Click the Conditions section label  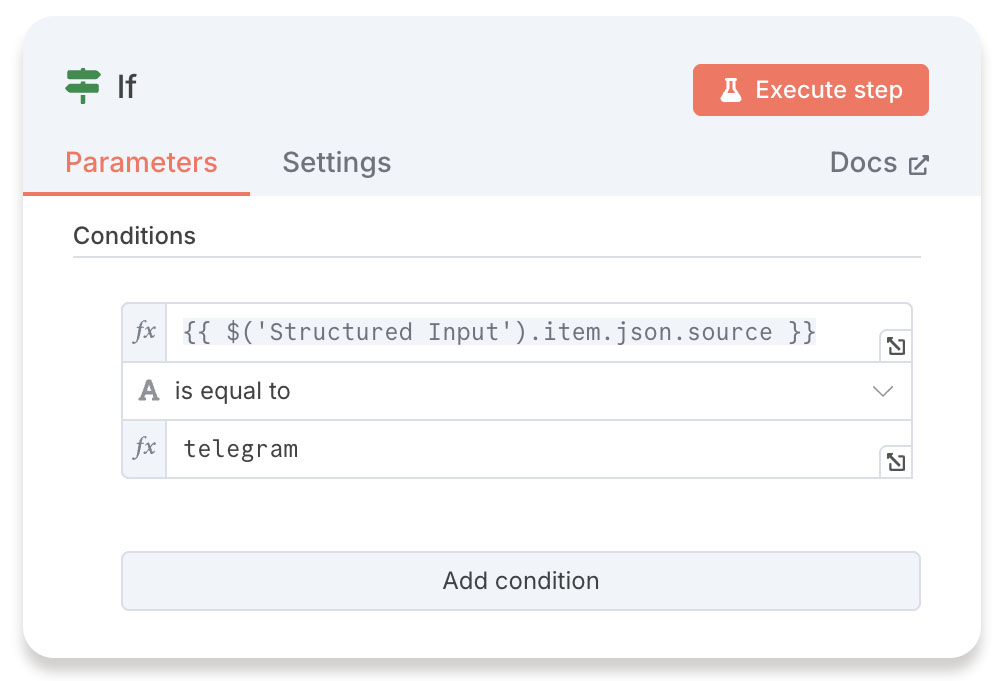[134, 236]
